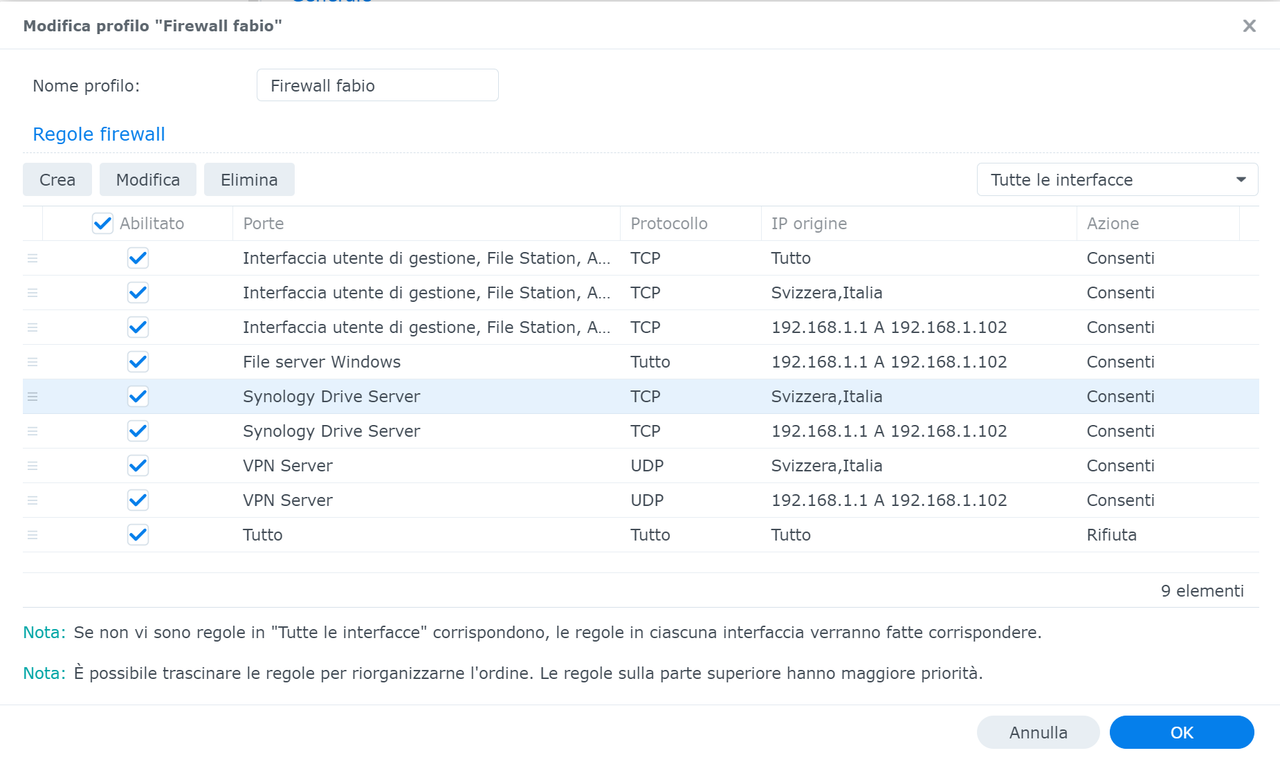
Task: Click Consenti in VPN Server 192.168.1.1 row
Action: 1121,500
